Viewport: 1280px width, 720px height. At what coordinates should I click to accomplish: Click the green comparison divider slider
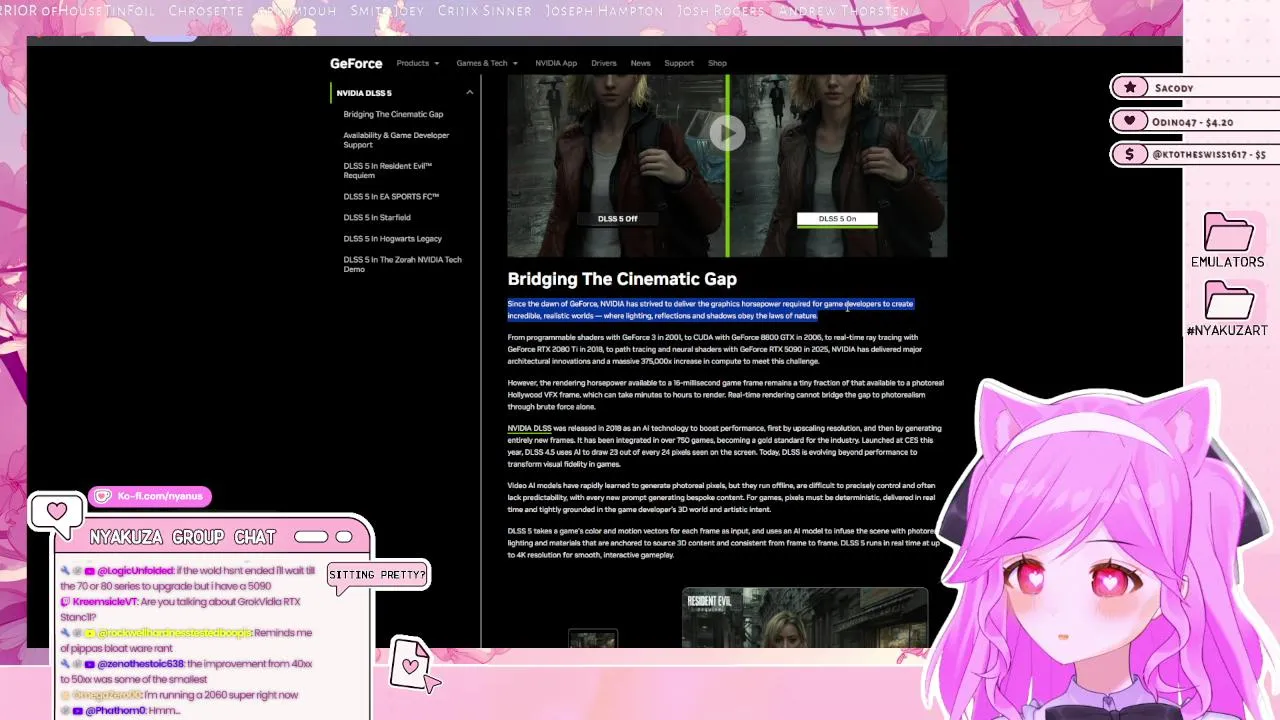[x=727, y=166]
